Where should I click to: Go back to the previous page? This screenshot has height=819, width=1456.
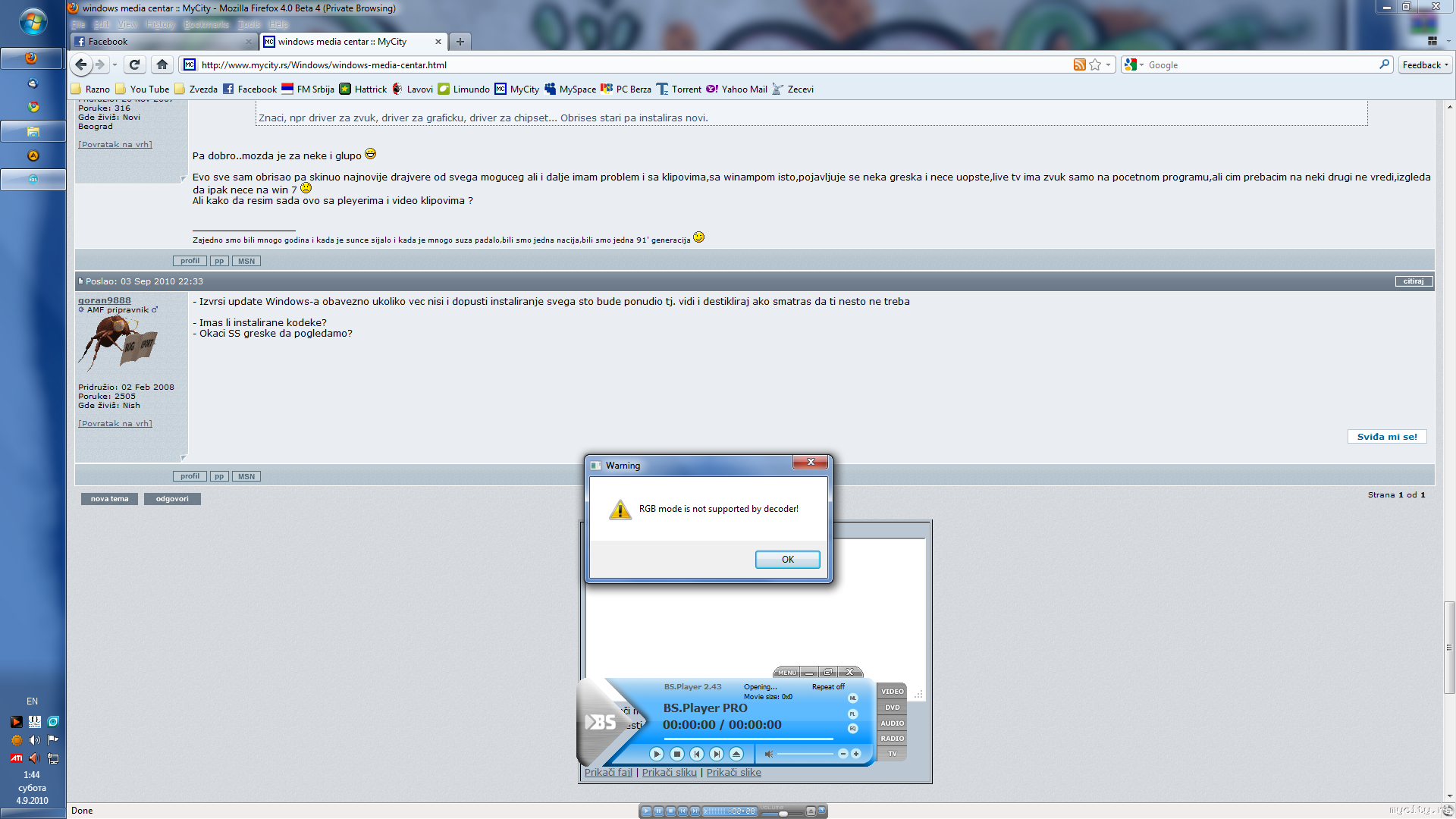(x=81, y=65)
